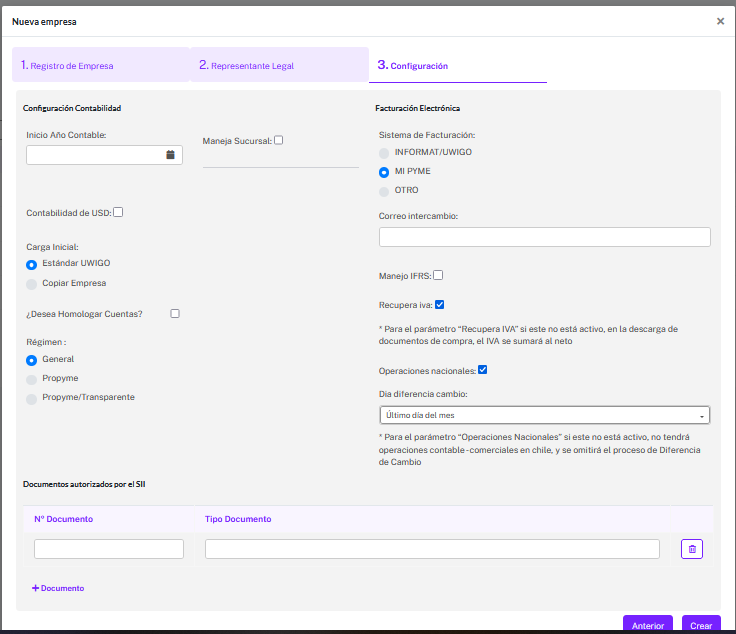The image size is (736, 634).
Task: Select INFORMAT/UWIGO as billing system
Action: (384, 153)
